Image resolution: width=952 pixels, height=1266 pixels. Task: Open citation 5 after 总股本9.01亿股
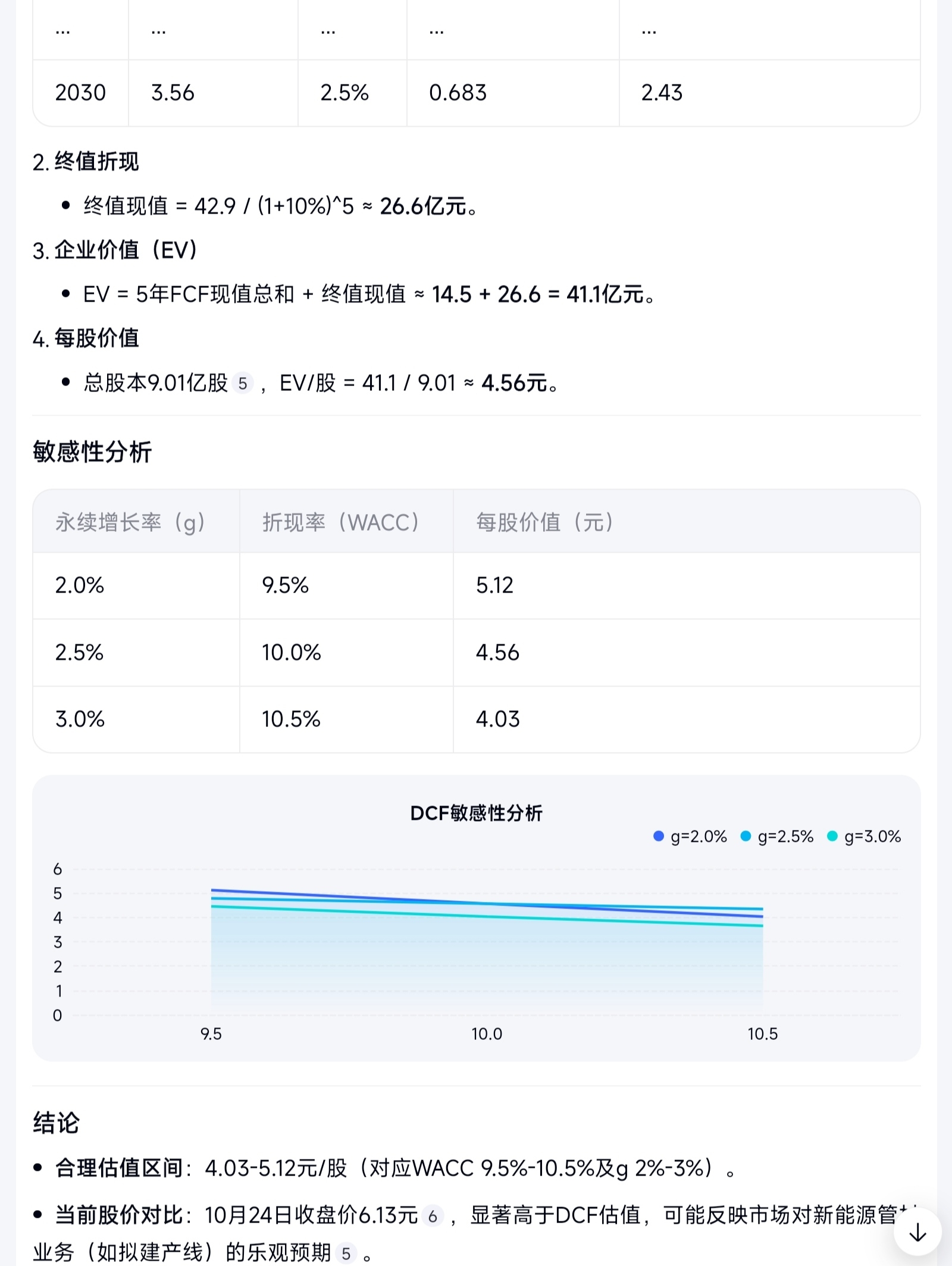(243, 384)
